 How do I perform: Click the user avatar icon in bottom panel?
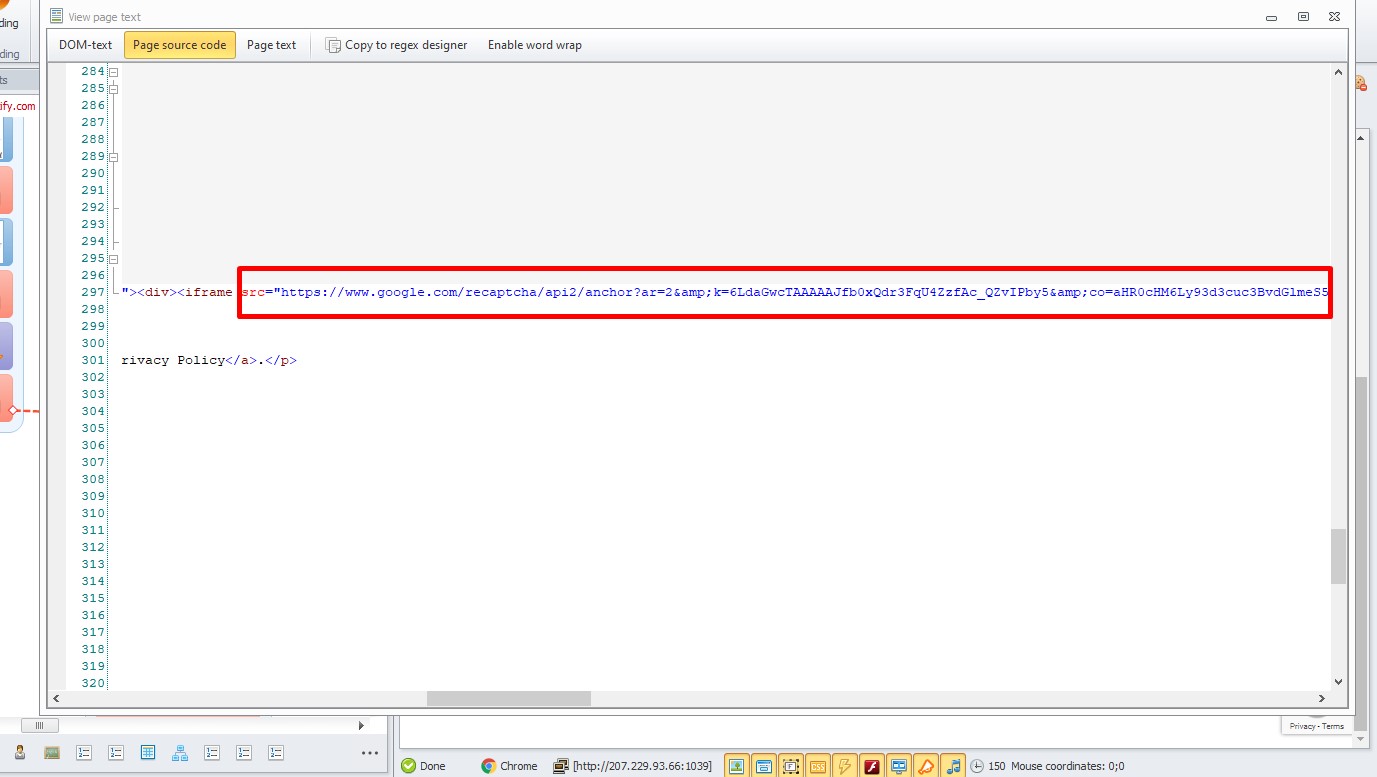(20, 752)
